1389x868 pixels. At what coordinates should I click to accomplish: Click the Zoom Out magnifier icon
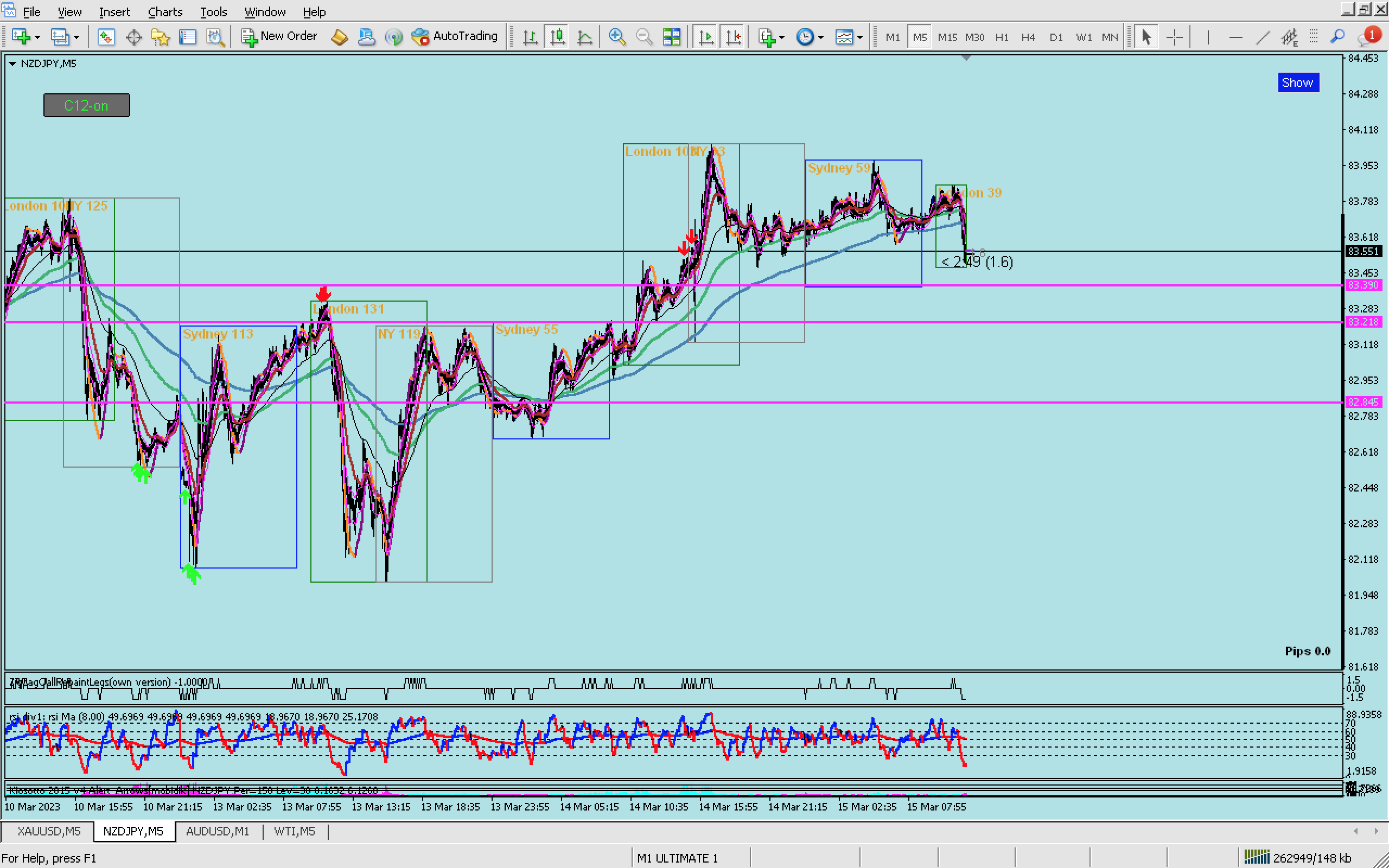tap(644, 37)
